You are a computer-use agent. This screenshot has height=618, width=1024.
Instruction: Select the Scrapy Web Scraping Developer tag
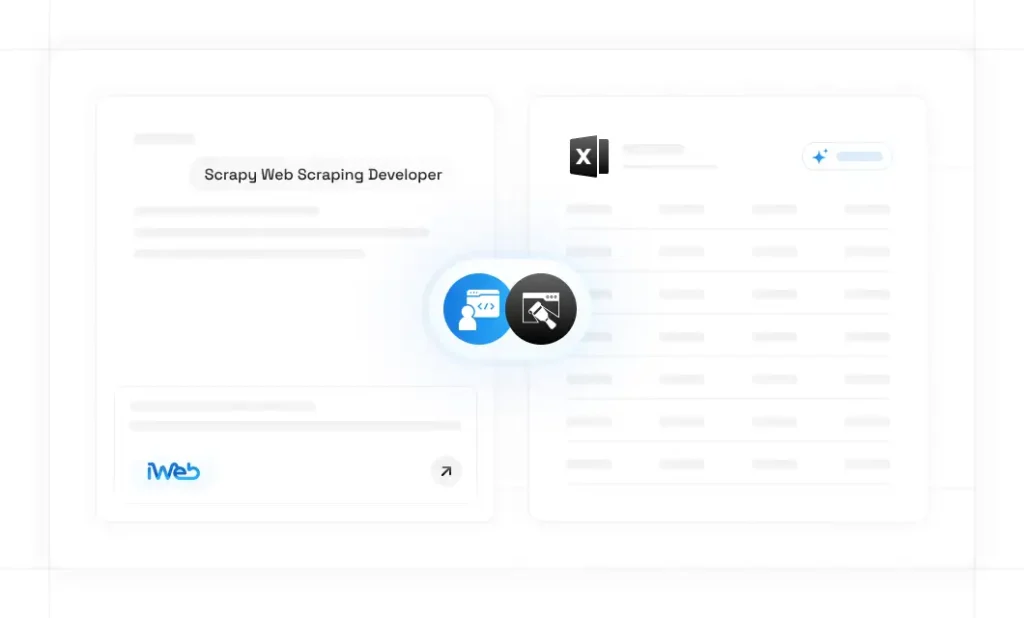323,175
